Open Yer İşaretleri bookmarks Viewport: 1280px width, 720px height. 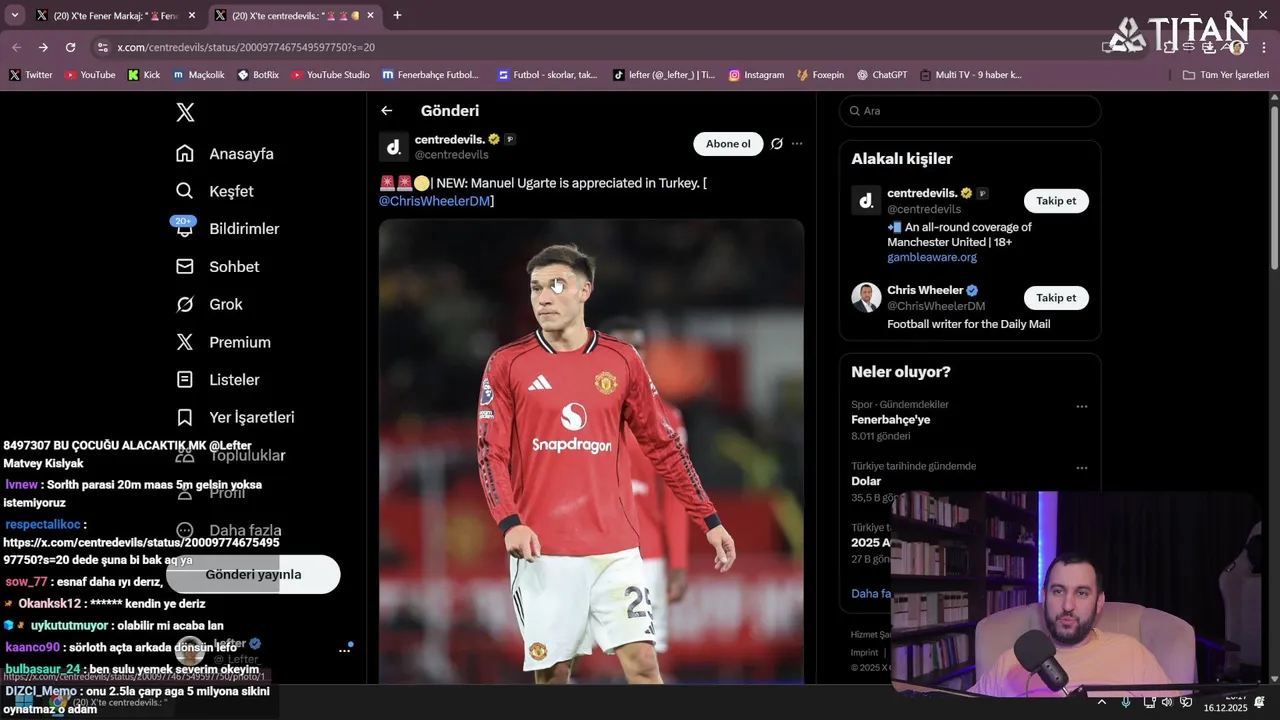[x=235, y=417]
